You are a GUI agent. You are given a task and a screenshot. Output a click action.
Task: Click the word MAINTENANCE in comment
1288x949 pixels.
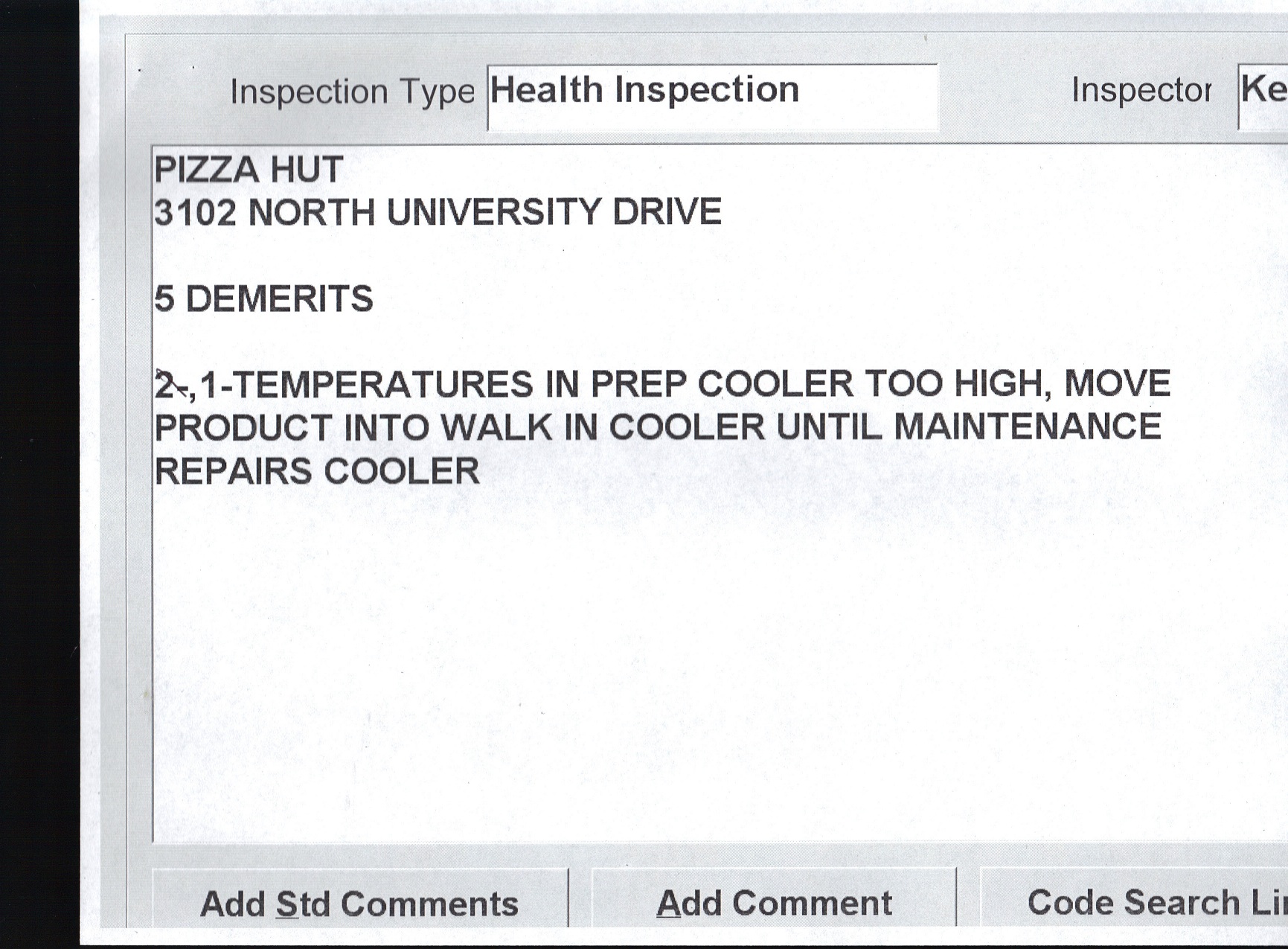point(1027,427)
